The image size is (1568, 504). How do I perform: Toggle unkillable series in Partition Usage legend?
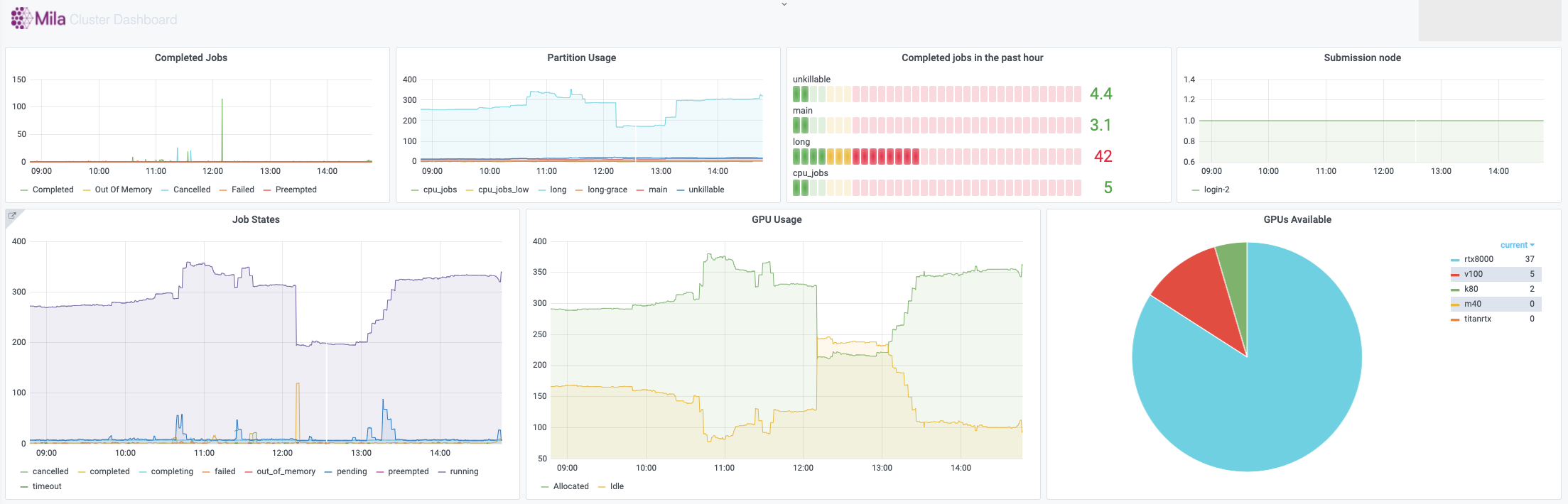[x=705, y=190]
